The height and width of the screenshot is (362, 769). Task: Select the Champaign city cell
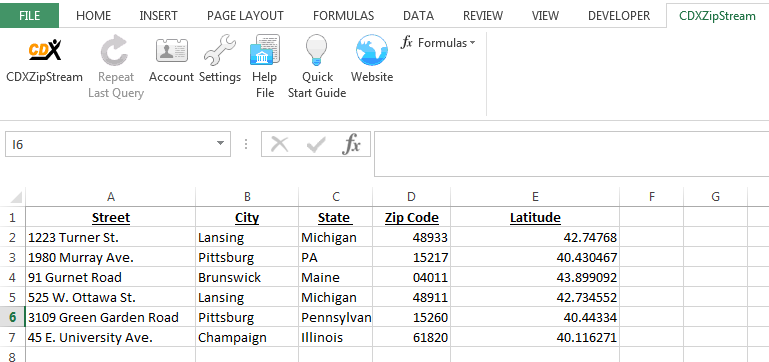[x=247, y=337]
